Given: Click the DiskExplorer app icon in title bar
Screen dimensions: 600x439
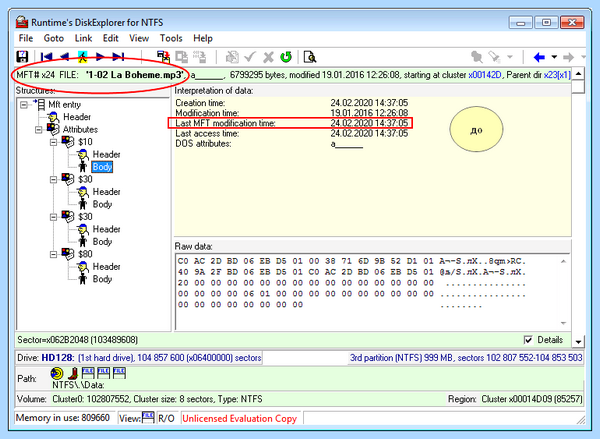Looking at the screenshot, I should pyautogui.click(x=22, y=22).
